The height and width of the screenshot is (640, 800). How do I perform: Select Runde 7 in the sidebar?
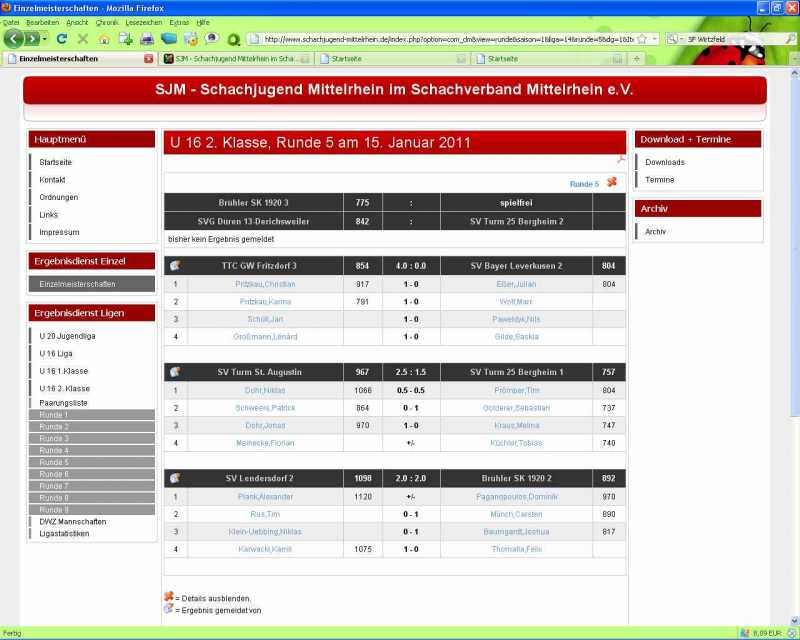click(x=54, y=486)
